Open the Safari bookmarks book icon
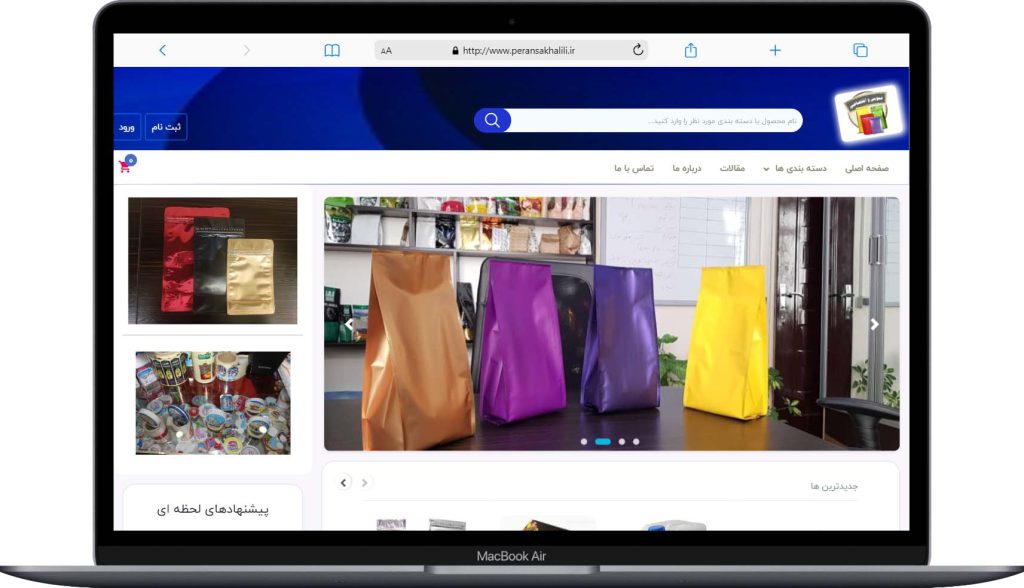 click(332, 50)
